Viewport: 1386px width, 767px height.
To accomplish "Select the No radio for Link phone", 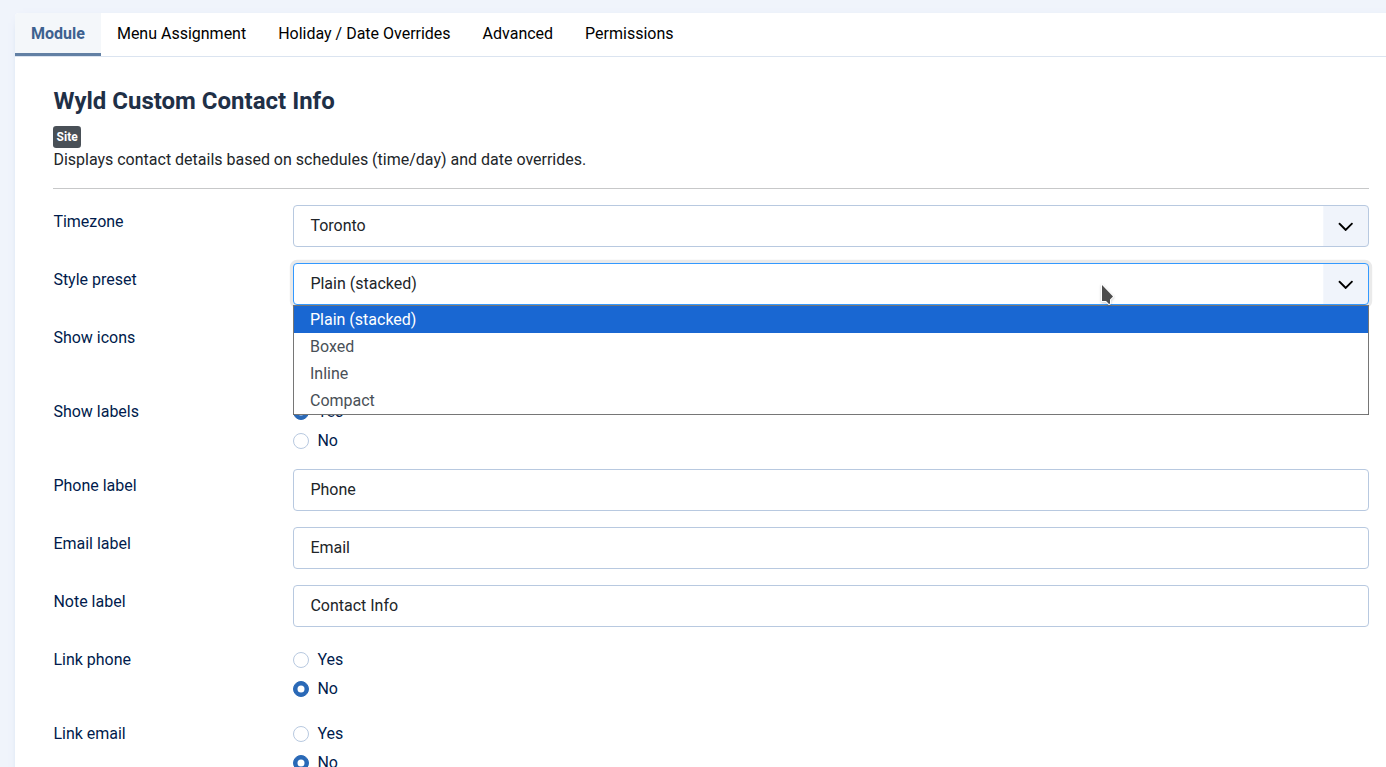I will [x=301, y=688].
